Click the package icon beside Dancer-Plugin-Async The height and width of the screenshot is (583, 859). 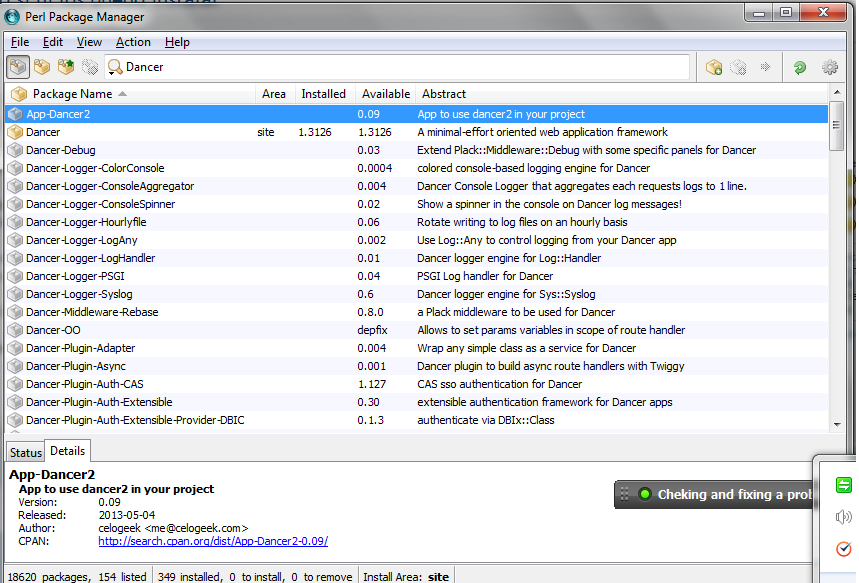15,366
